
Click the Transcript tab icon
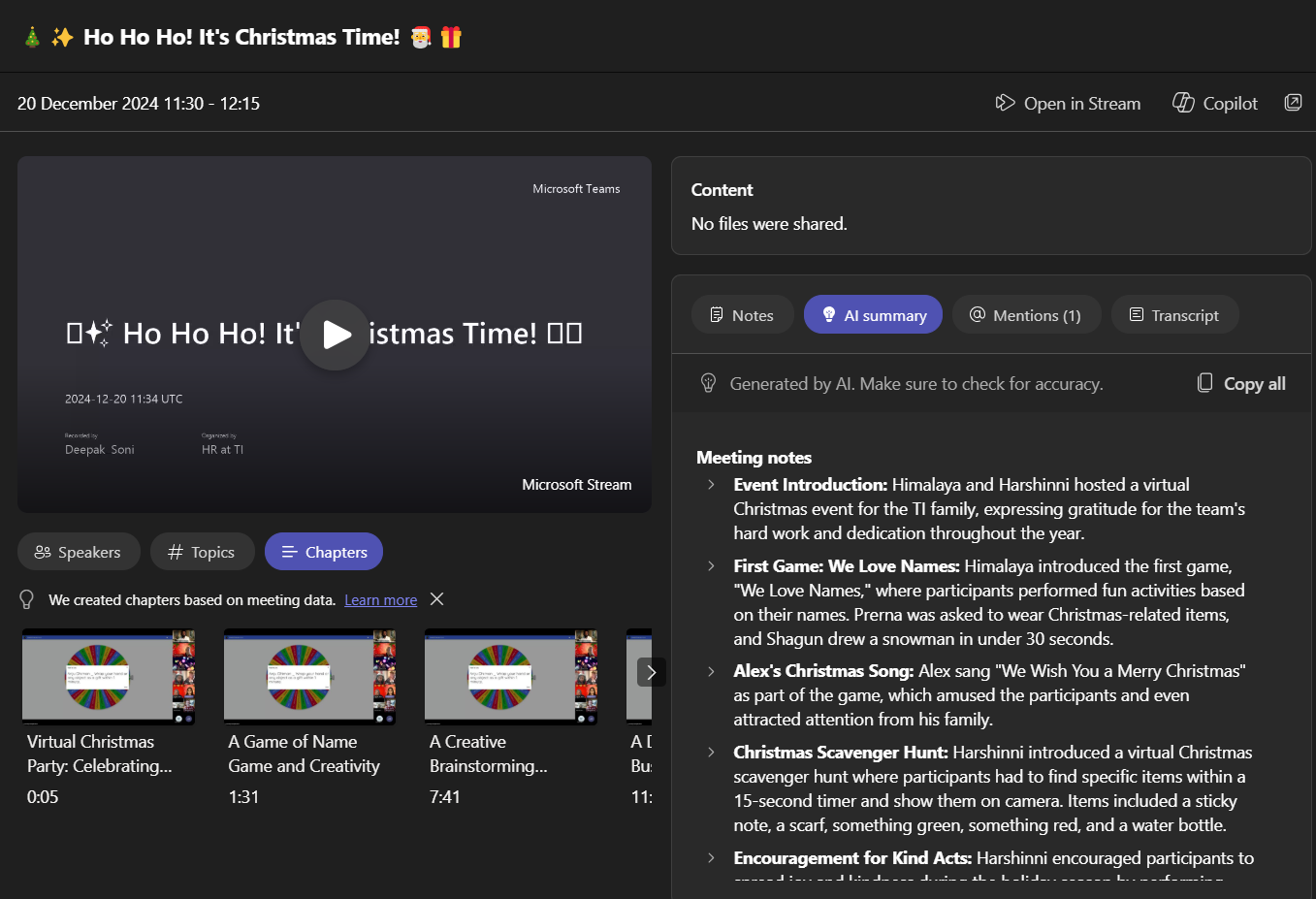tap(1137, 314)
